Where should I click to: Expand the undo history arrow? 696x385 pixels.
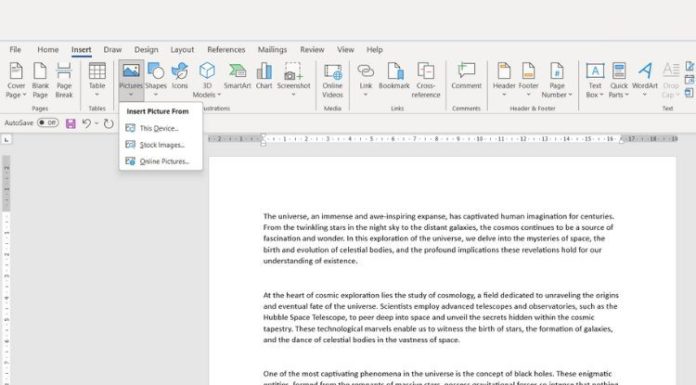coord(96,123)
